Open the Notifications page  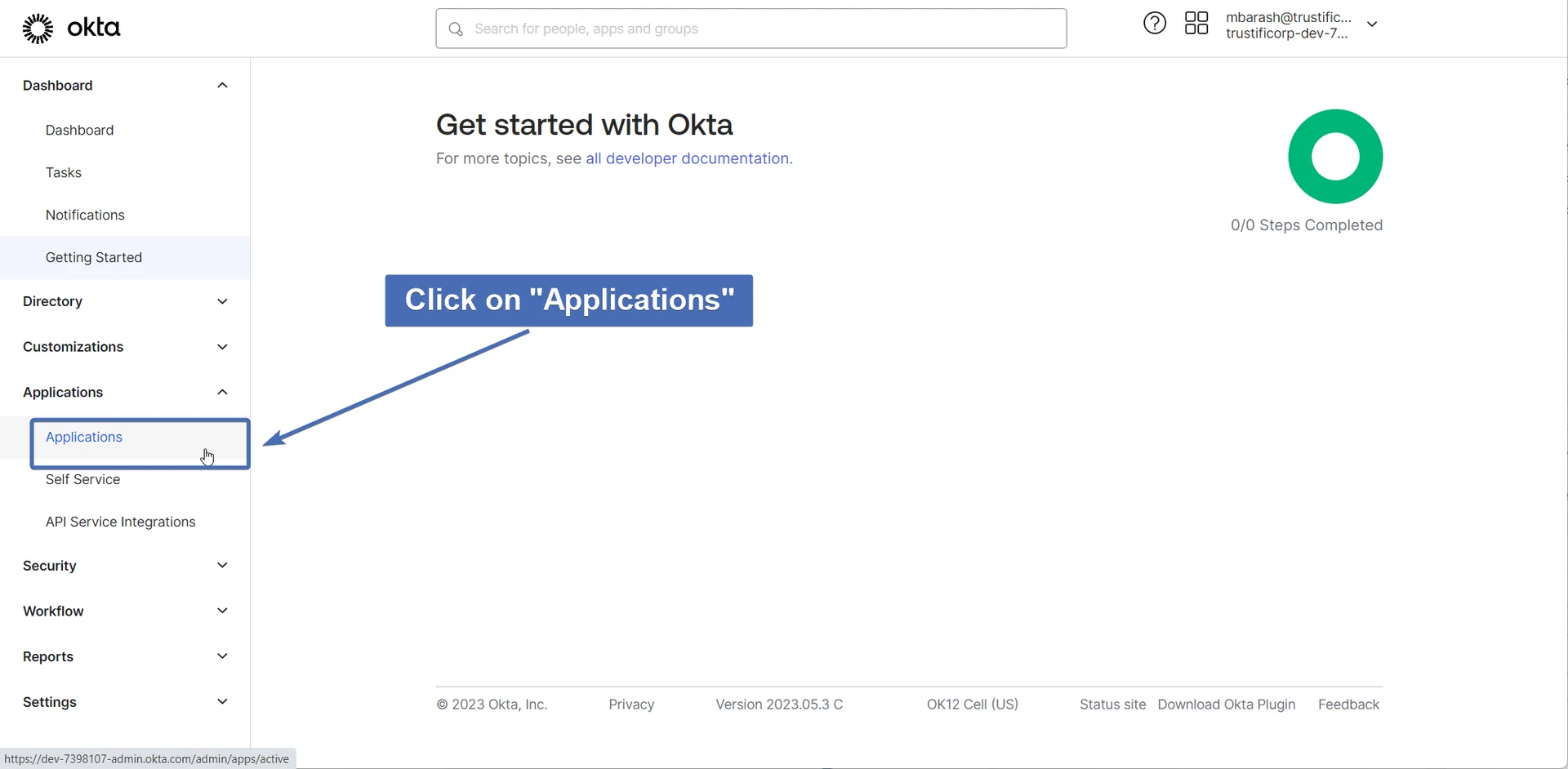click(x=85, y=216)
